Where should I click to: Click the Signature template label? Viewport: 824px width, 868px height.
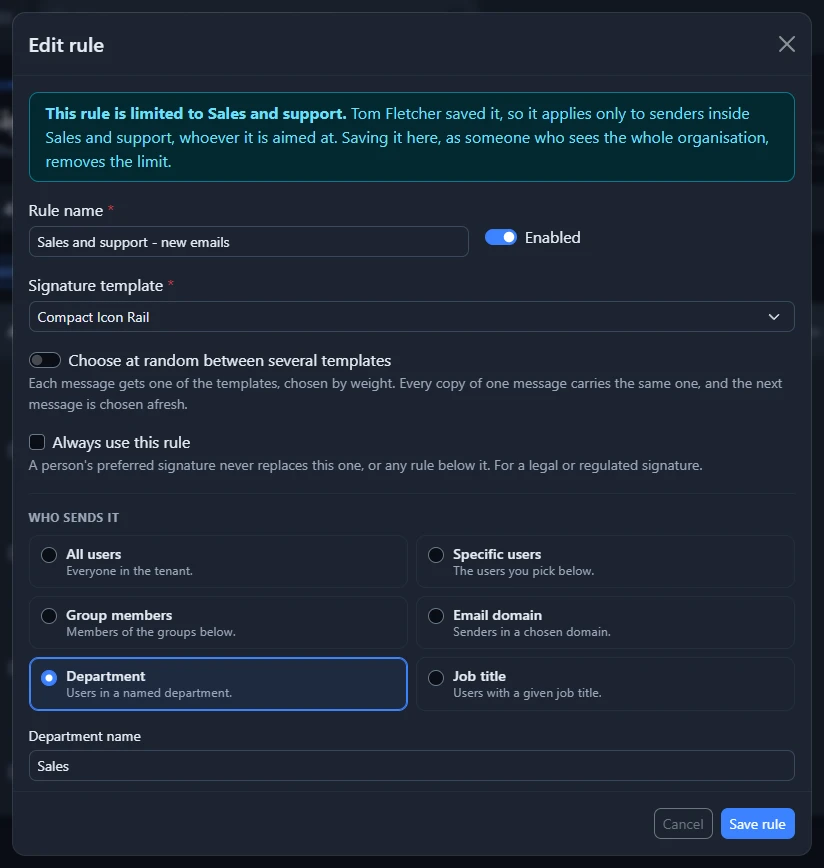coord(96,286)
